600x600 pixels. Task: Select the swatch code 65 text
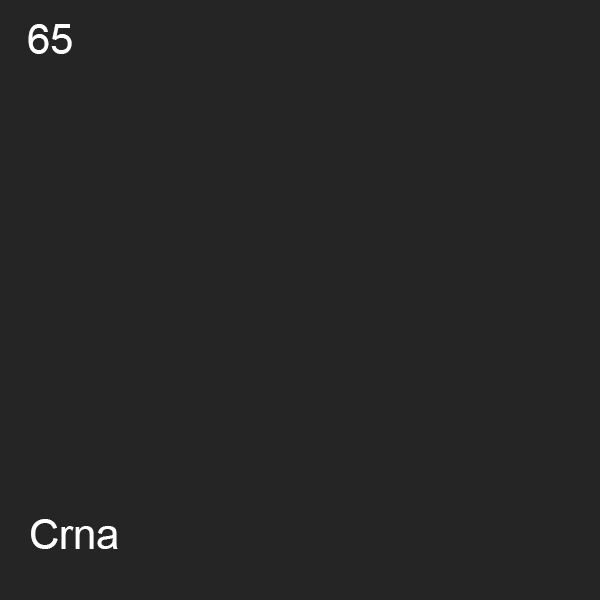50,39
